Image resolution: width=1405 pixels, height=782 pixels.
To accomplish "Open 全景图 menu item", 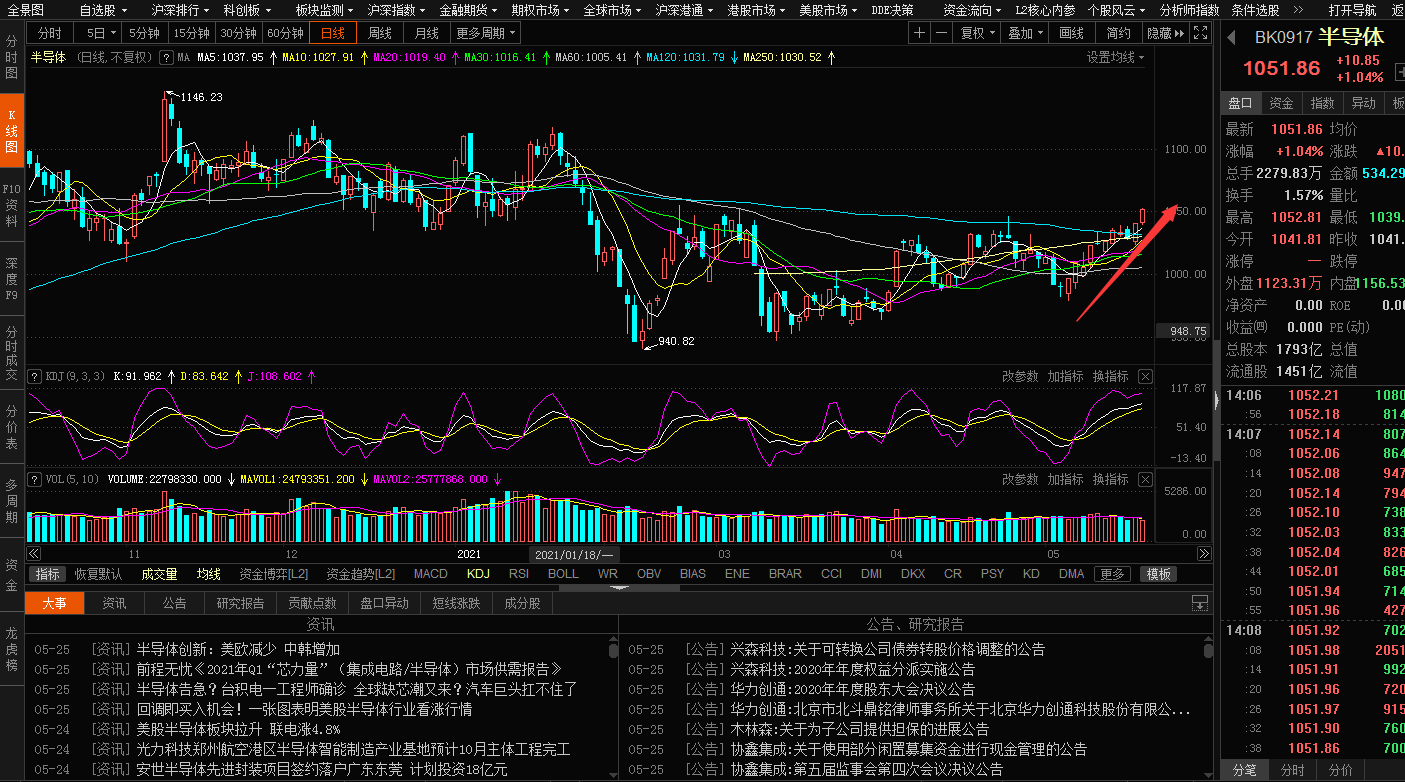I will pos(25,10).
